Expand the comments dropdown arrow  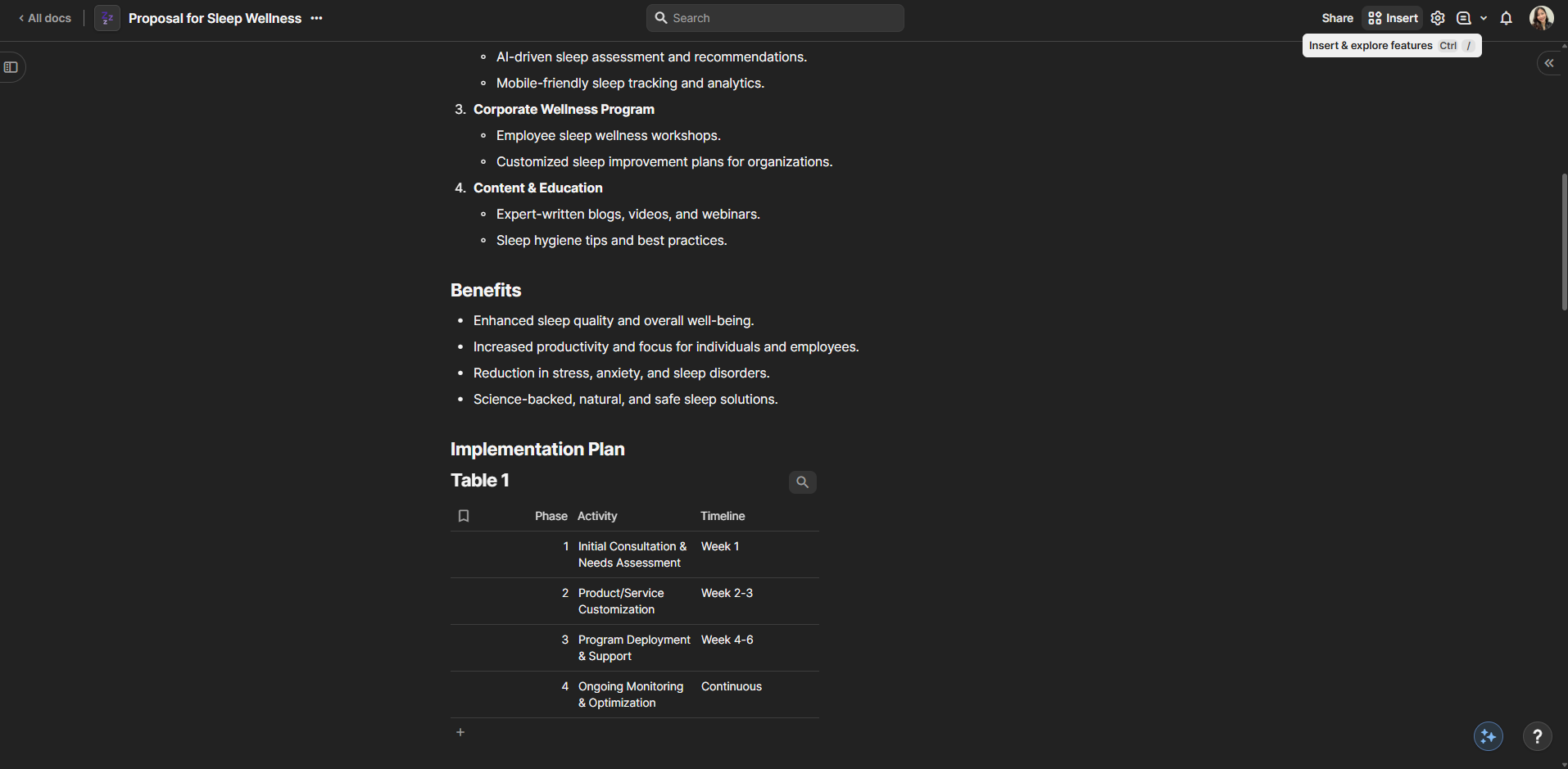point(1484,18)
